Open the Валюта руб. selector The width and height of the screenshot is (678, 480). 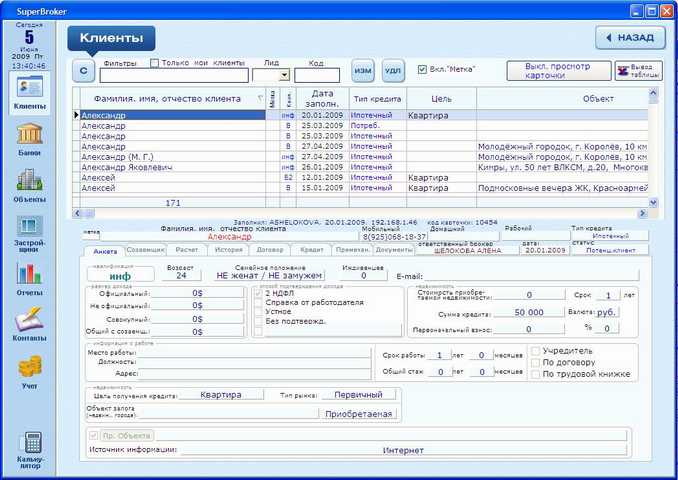point(607,312)
